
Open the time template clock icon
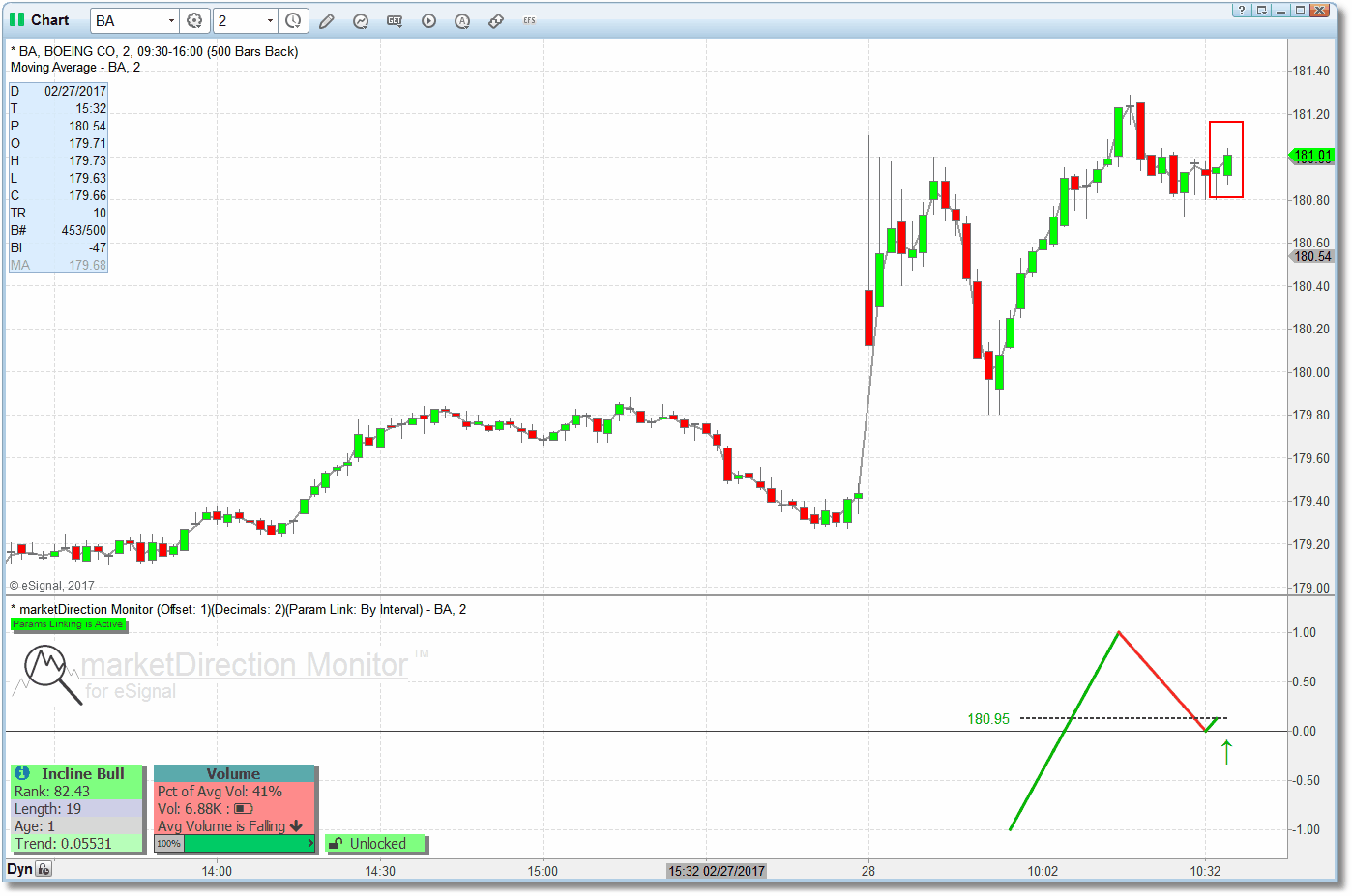tap(293, 20)
